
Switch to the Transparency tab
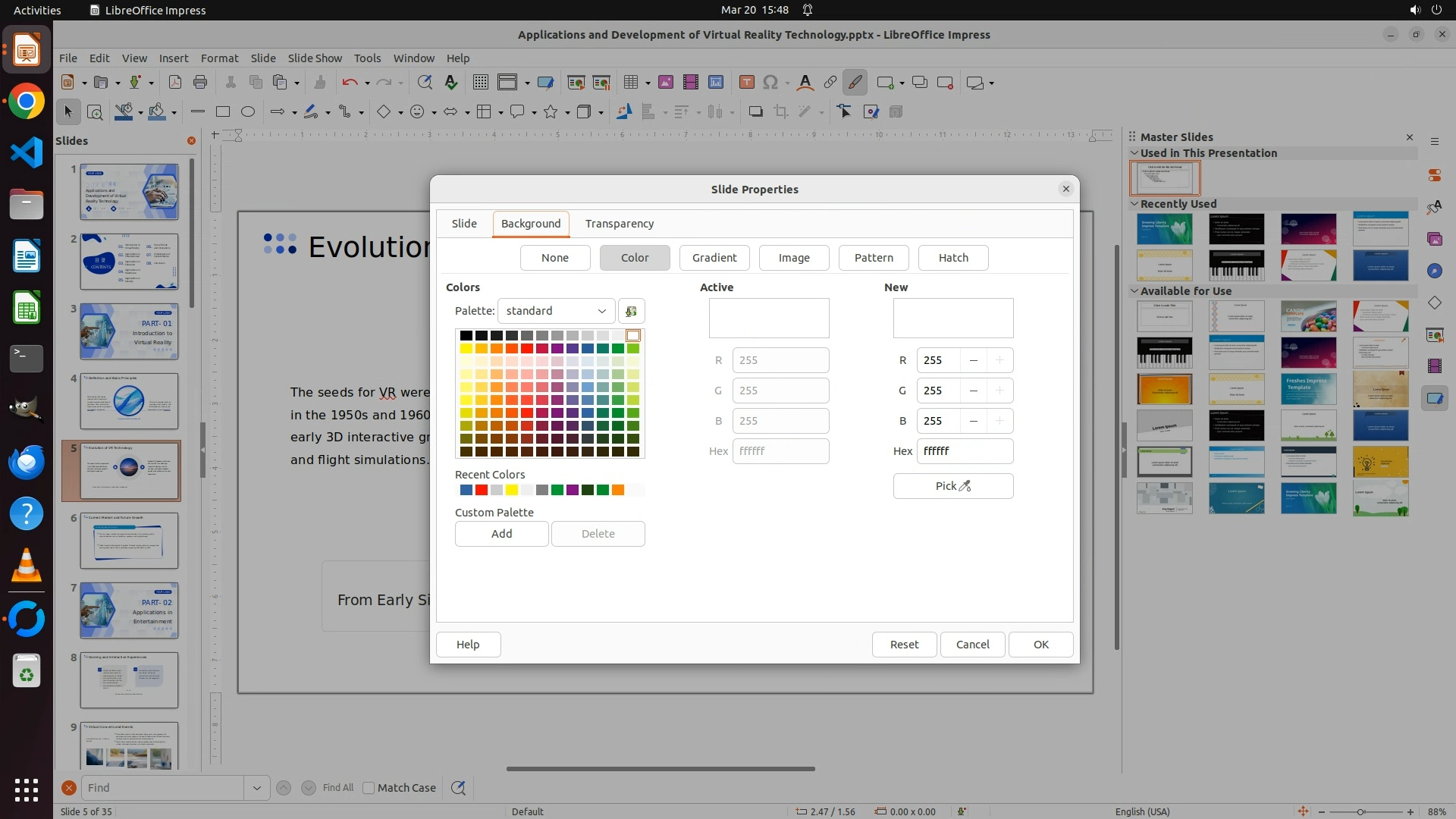coord(619,224)
